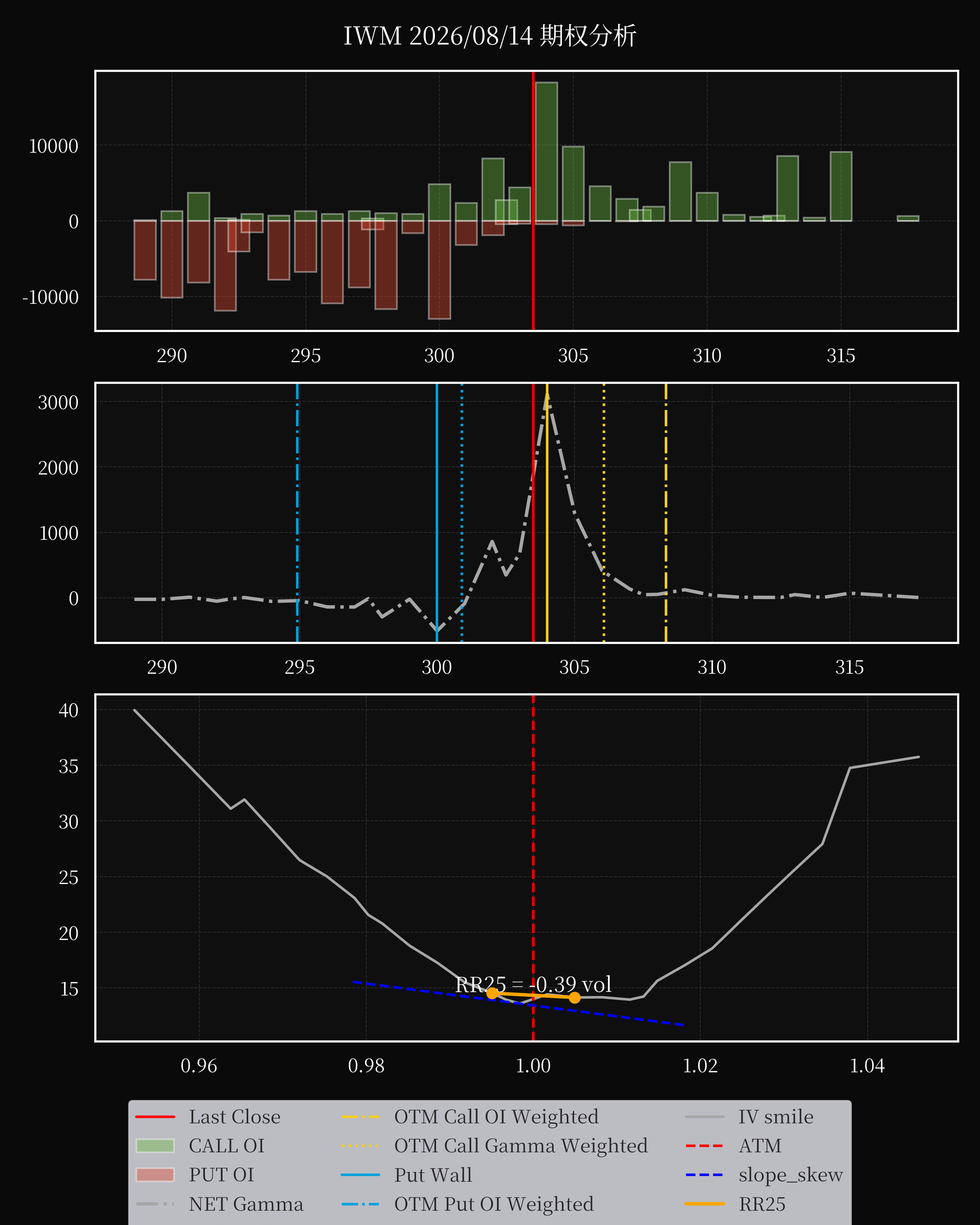This screenshot has width=980, height=1225.
Task: Click the solid blue Put Wall line at 300
Action: [x=437, y=513]
